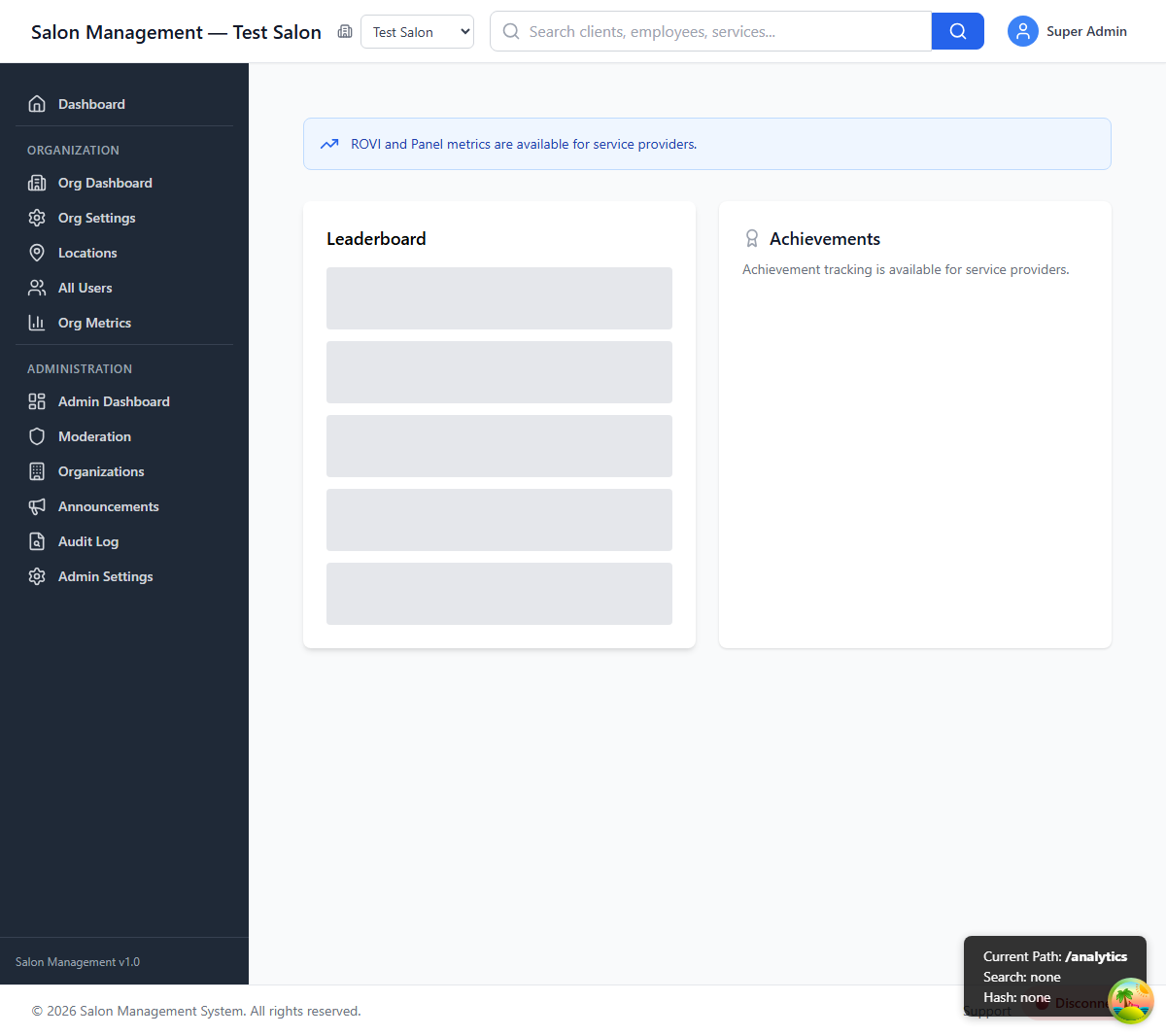Viewport: 1166px width, 1036px height.
Task: Click the Org Metrics bar chart icon
Action: pyautogui.click(x=37, y=323)
